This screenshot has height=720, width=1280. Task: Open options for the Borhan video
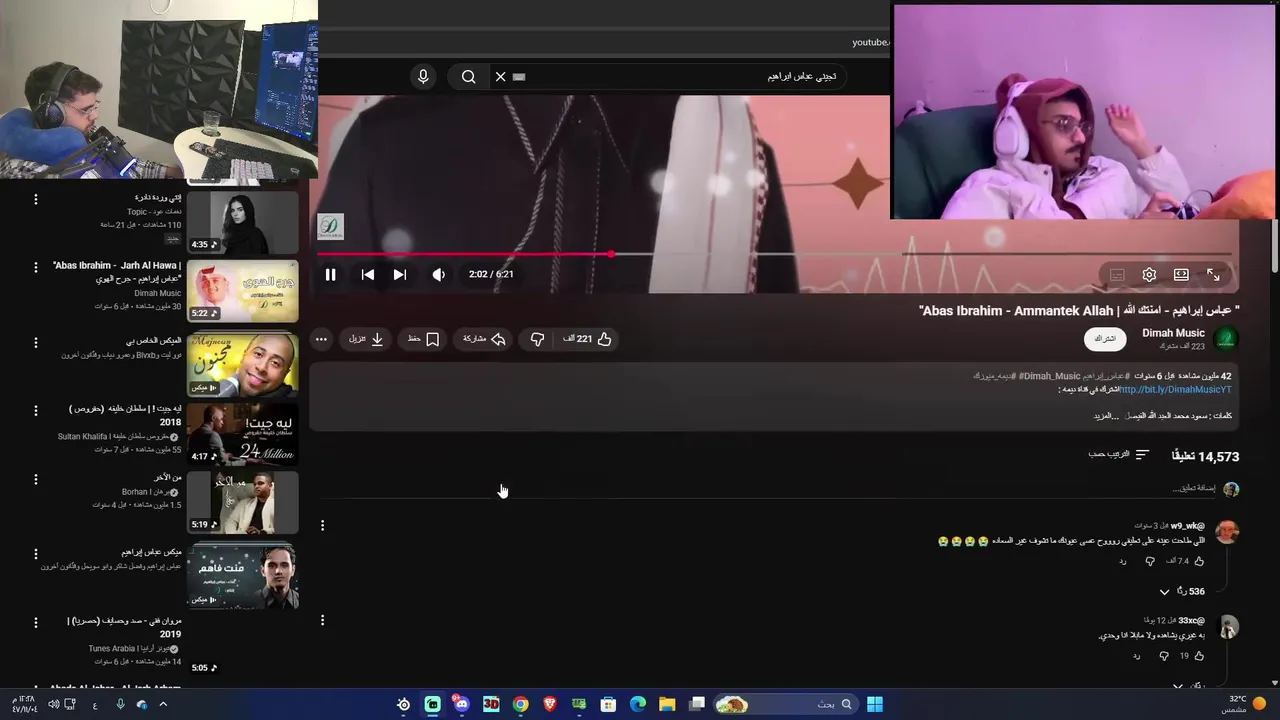coord(36,480)
